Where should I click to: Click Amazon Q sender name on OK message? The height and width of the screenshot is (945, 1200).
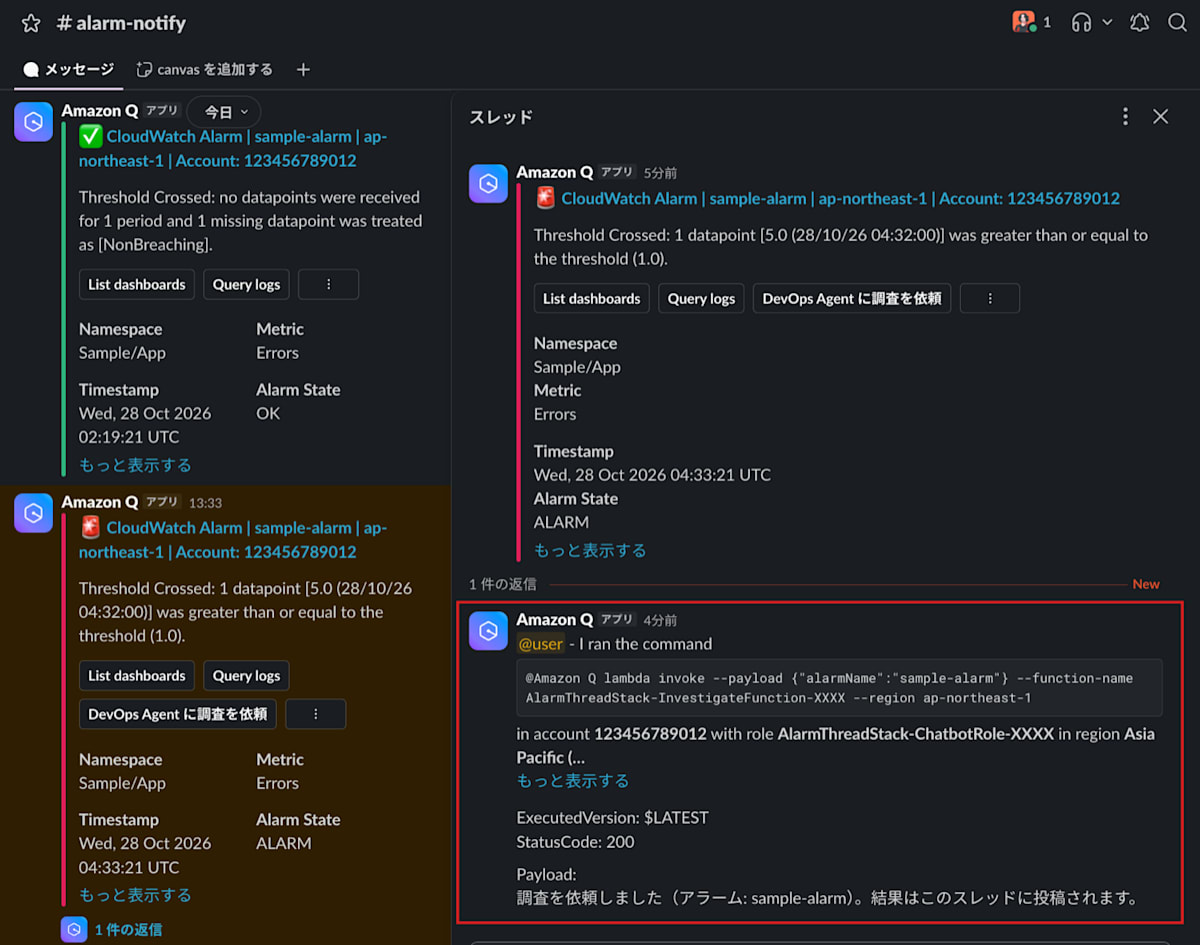click(x=99, y=111)
